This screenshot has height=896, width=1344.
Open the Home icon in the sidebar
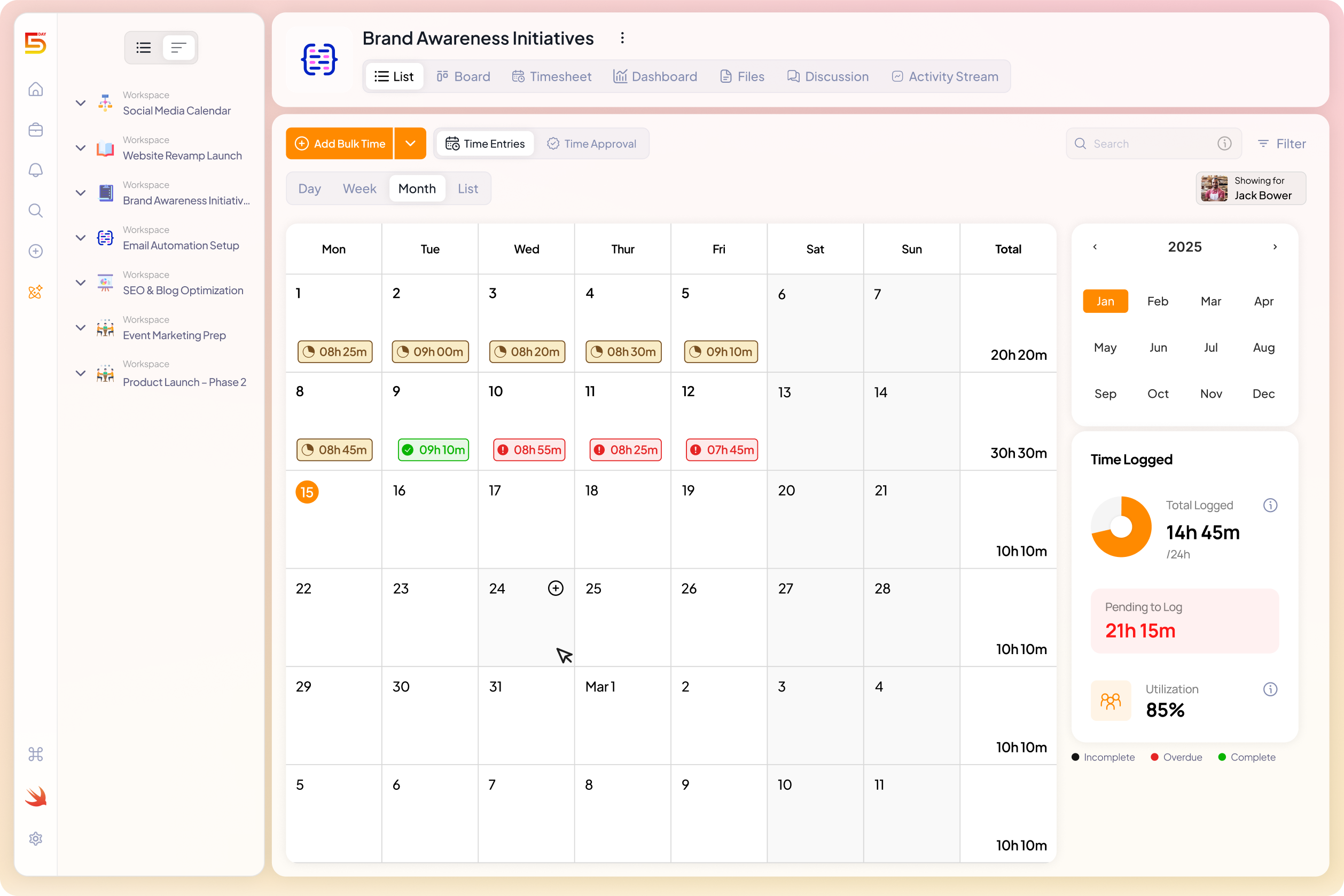(35, 89)
